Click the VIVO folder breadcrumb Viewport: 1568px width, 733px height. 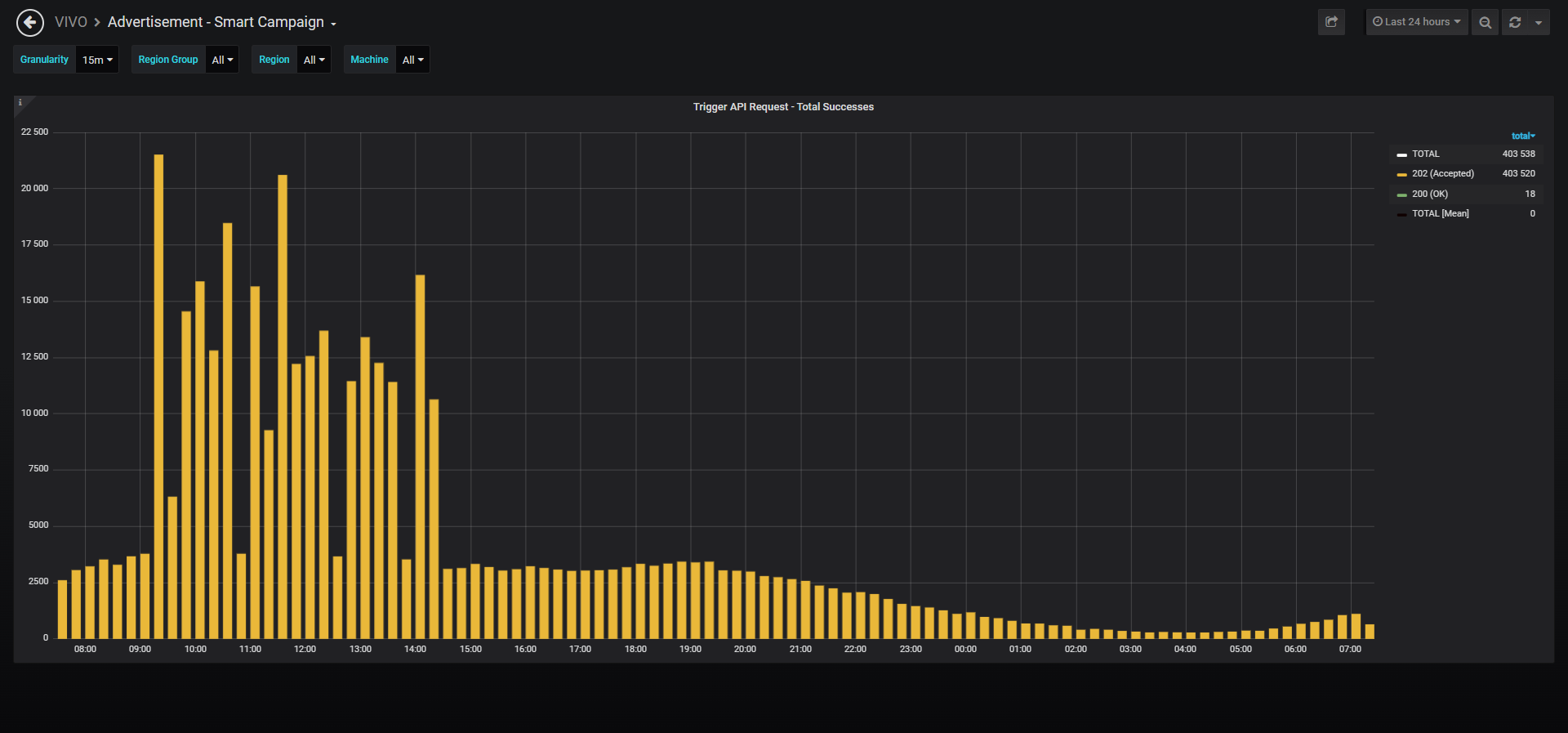point(71,22)
